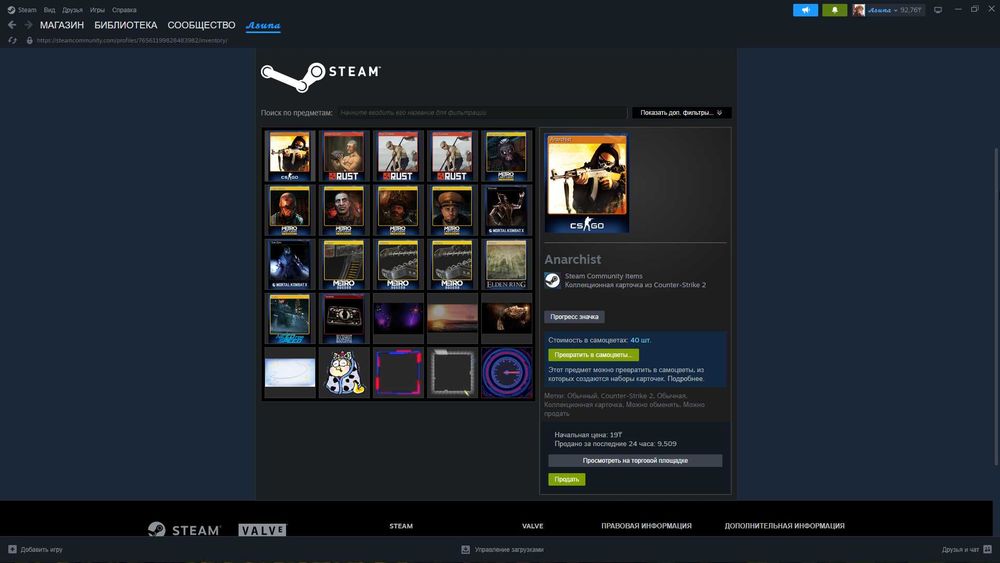Viewport: 1000px width, 563px height.
Task: Select the Need for Speed trading card
Action: point(290,319)
